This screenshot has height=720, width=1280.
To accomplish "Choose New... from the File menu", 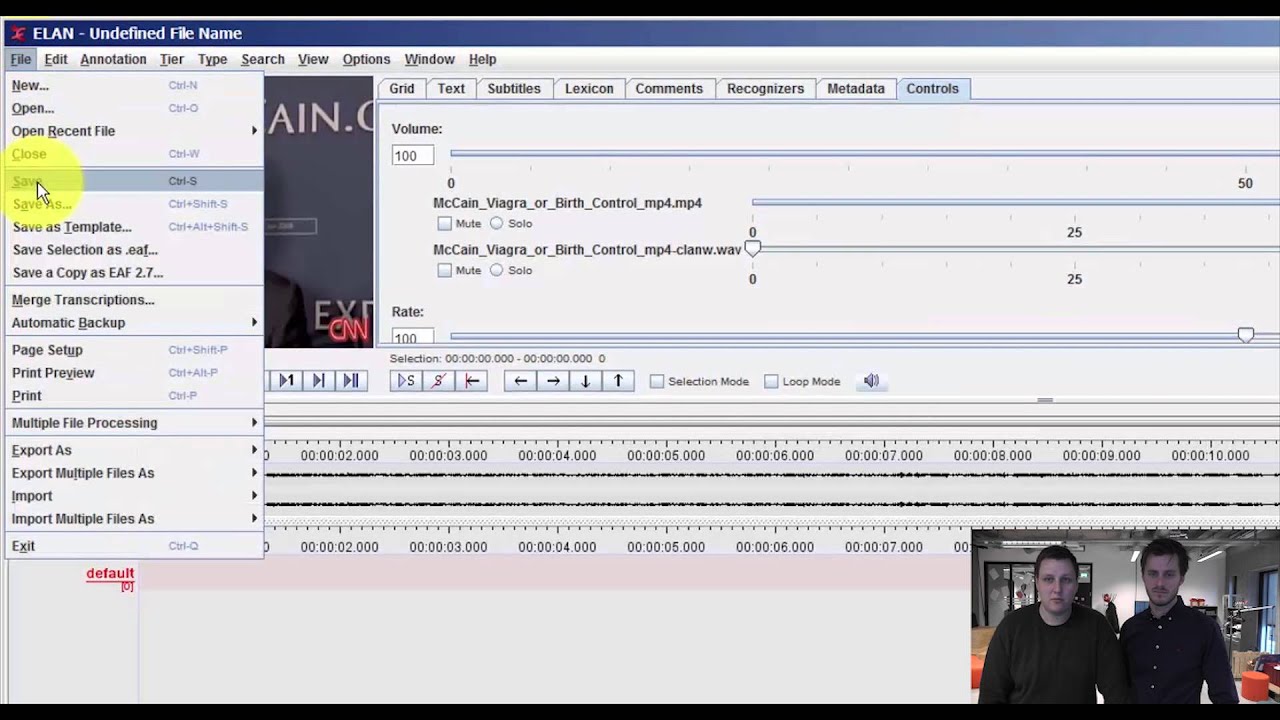I will click(x=134, y=85).
